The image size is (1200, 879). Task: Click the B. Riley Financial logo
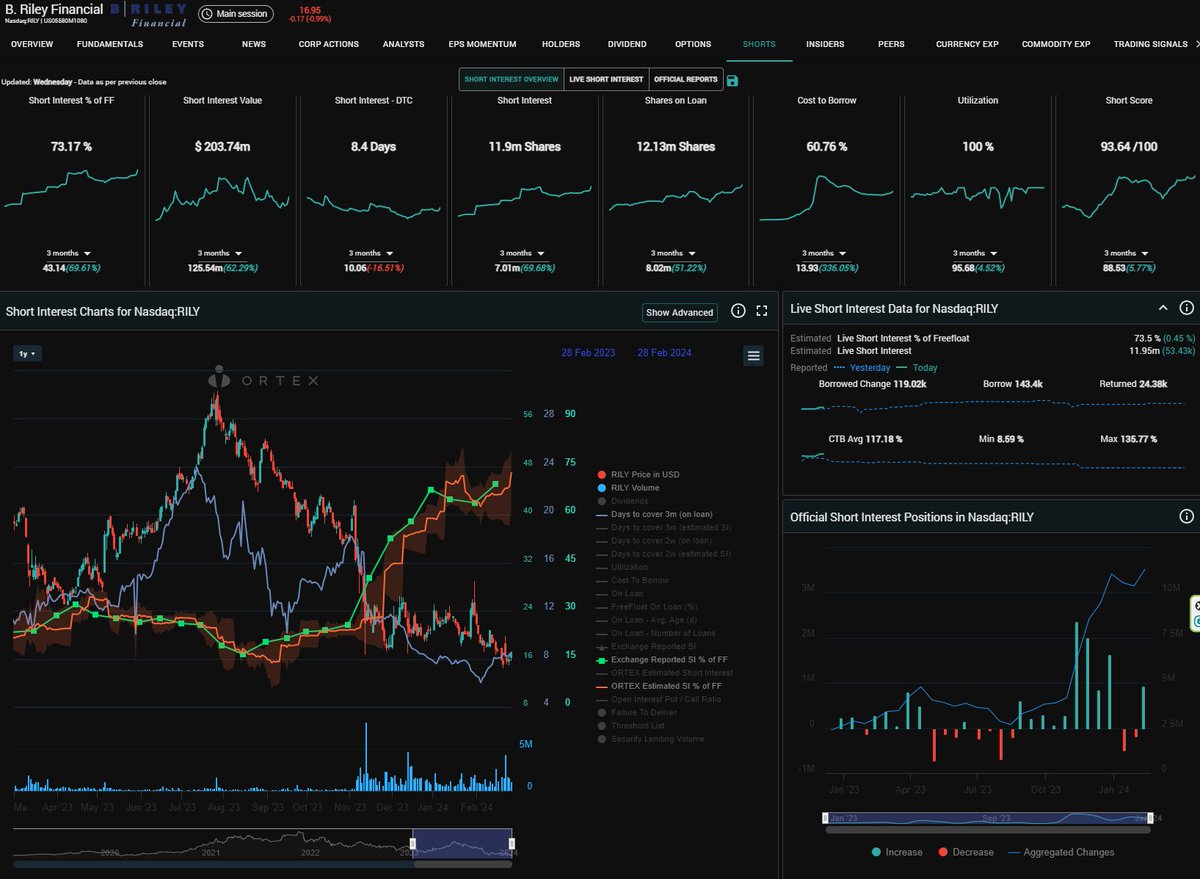pyautogui.click(x=148, y=14)
